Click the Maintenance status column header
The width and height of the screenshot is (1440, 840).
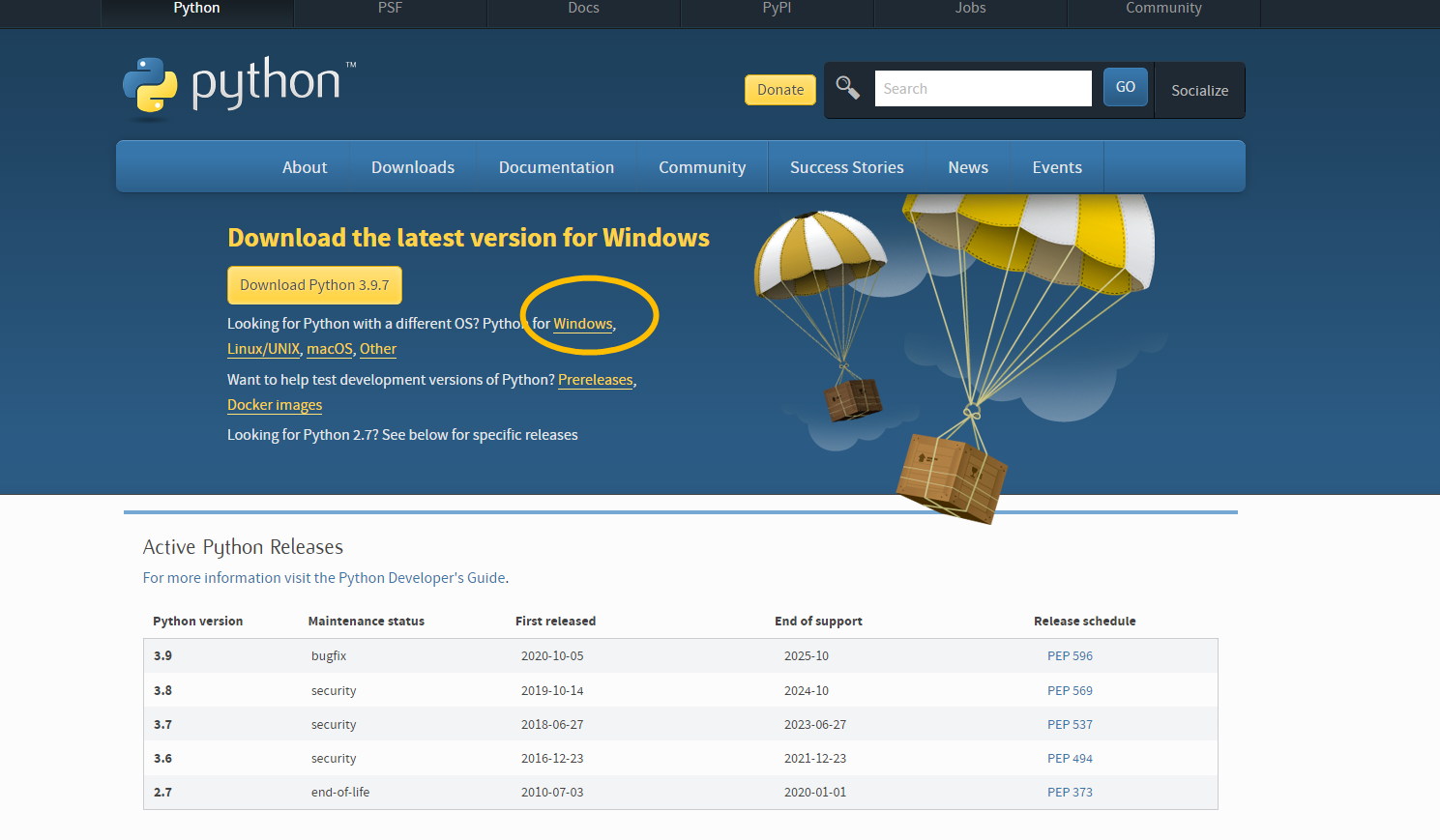[x=367, y=622]
